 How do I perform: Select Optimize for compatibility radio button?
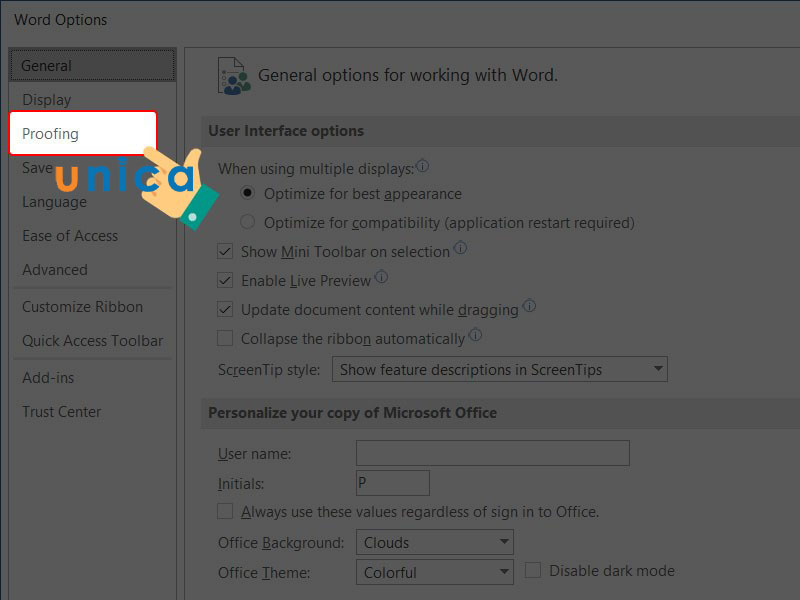(247, 222)
